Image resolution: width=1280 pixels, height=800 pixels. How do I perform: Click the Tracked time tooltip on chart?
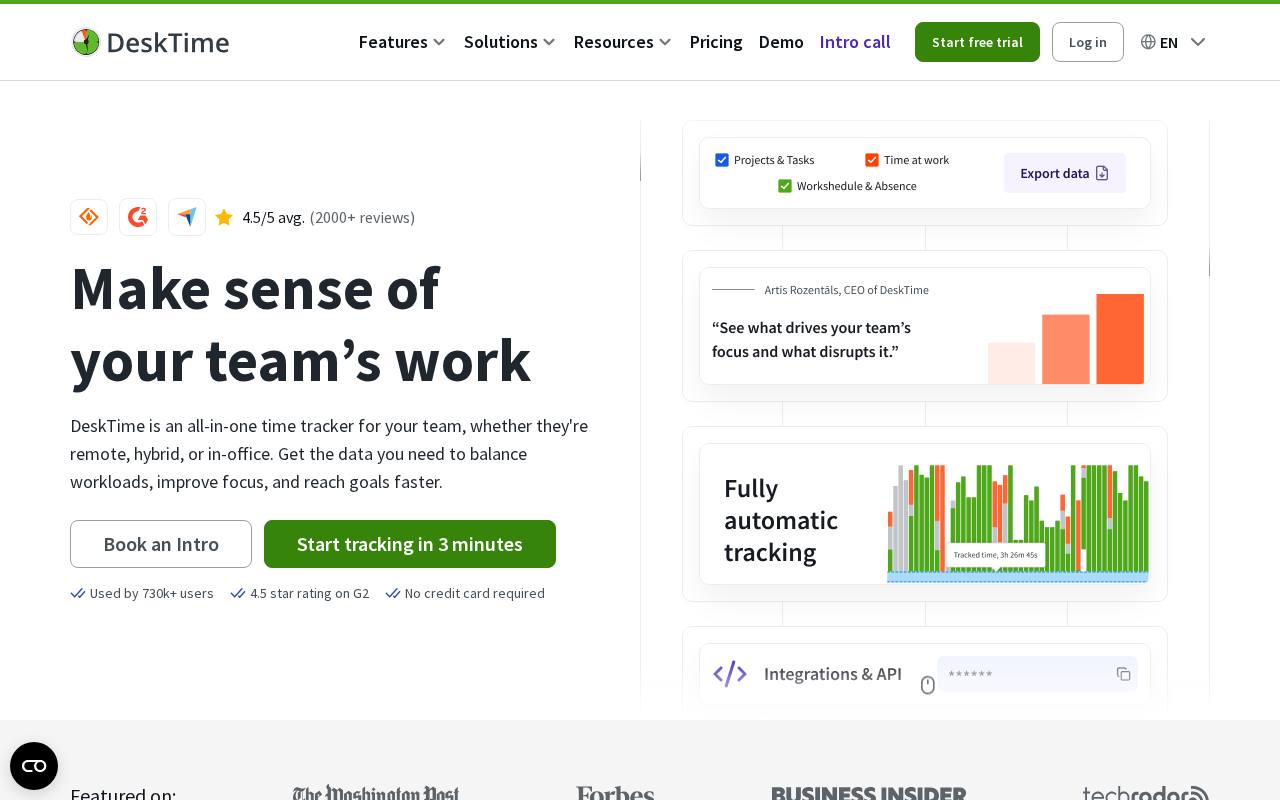point(996,555)
